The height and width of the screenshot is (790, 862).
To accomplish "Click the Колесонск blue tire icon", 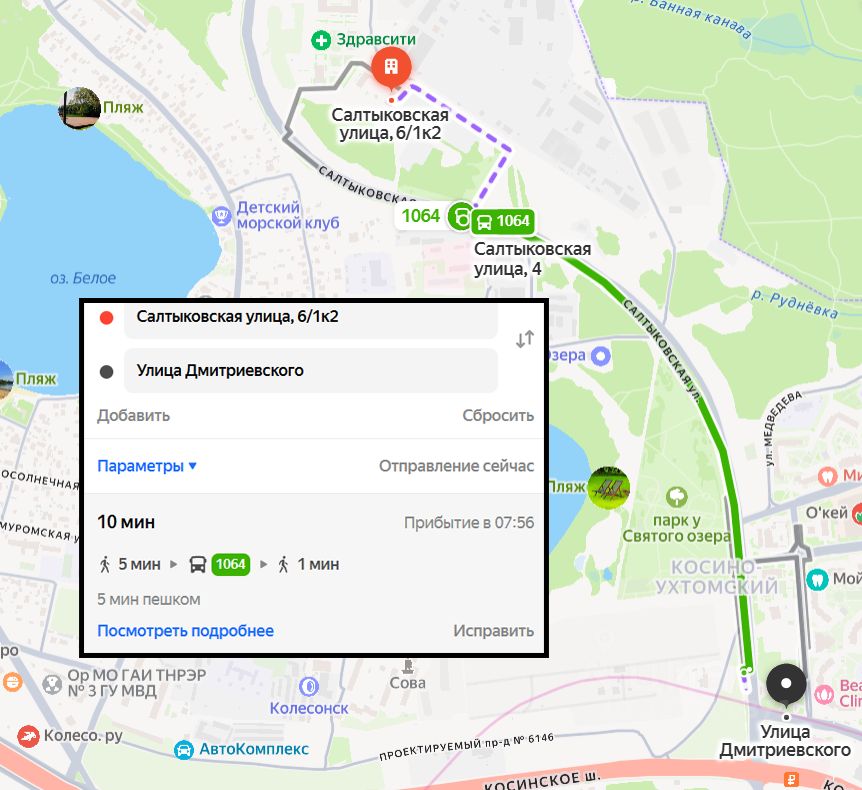I will coord(309,686).
